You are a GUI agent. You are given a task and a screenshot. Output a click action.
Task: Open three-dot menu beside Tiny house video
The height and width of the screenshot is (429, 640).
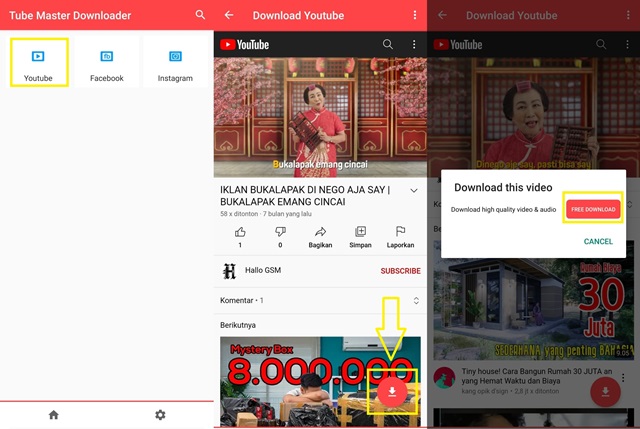[623, 378]
